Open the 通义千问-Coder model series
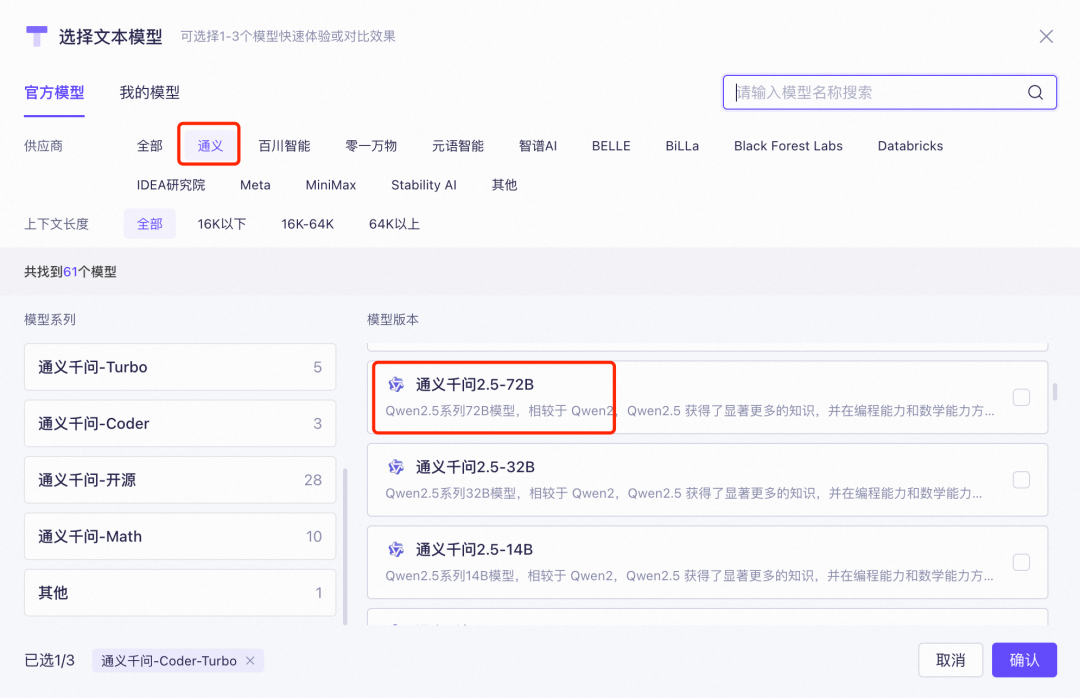 [180, 423]
